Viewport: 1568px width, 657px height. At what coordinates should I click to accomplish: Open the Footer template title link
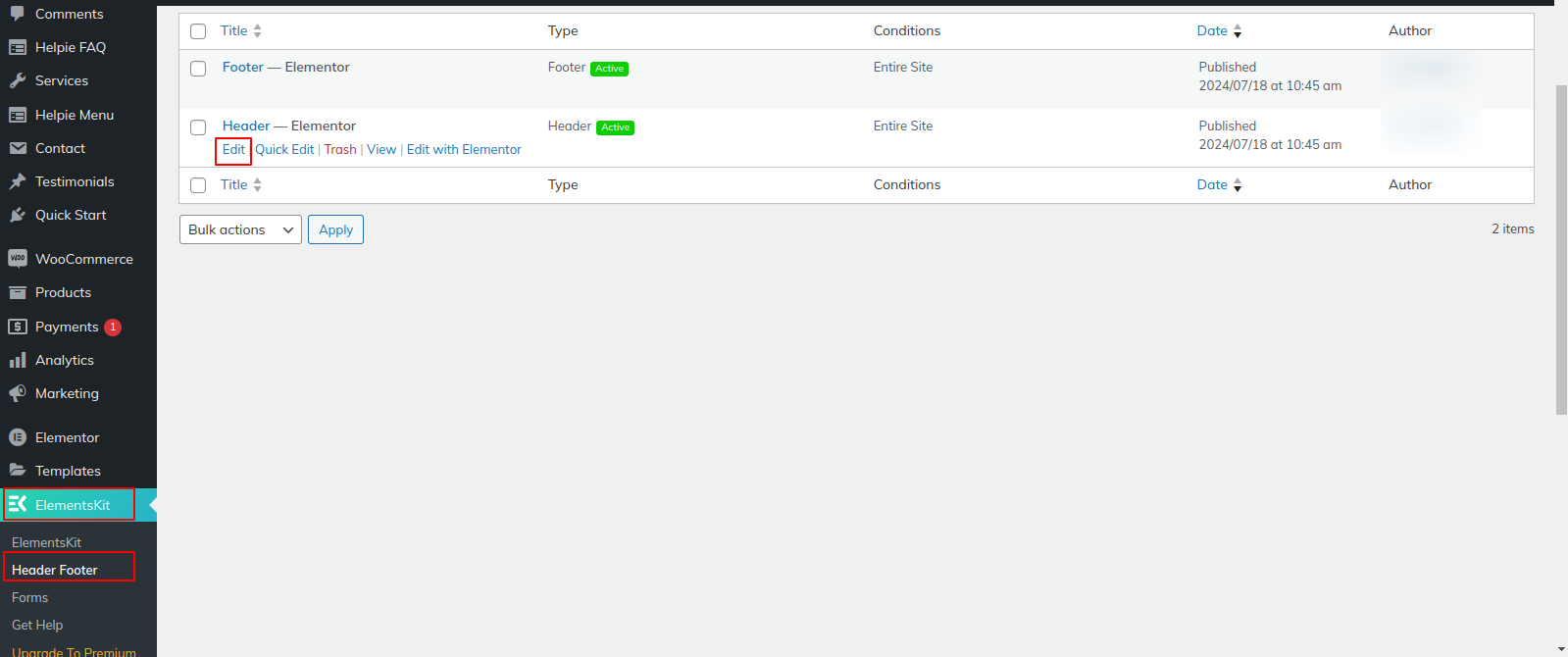[243, 67]
